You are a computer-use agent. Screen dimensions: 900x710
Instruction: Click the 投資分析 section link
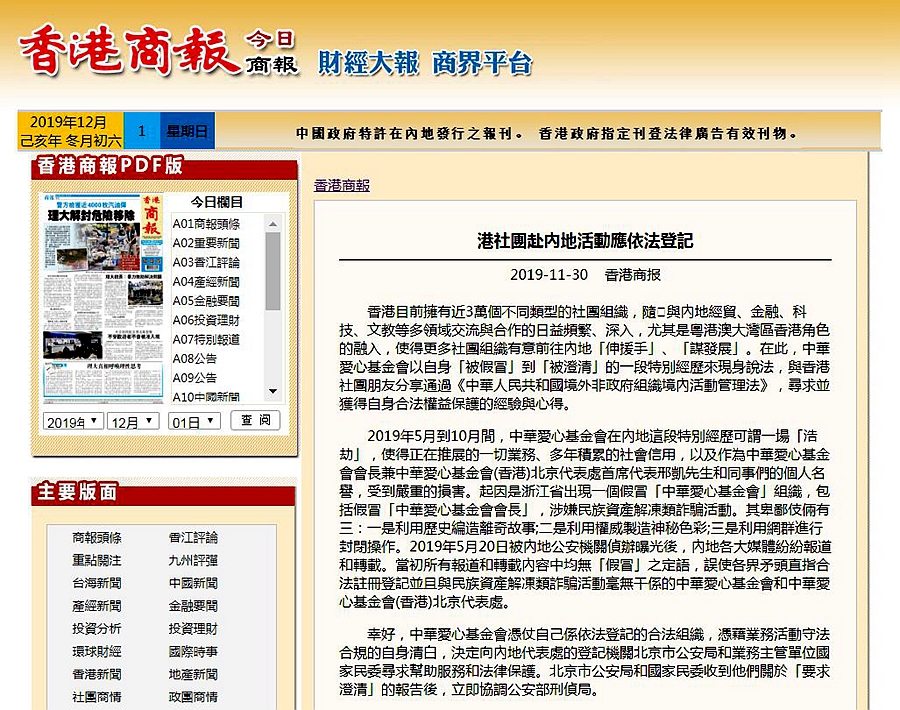[97, 628]
